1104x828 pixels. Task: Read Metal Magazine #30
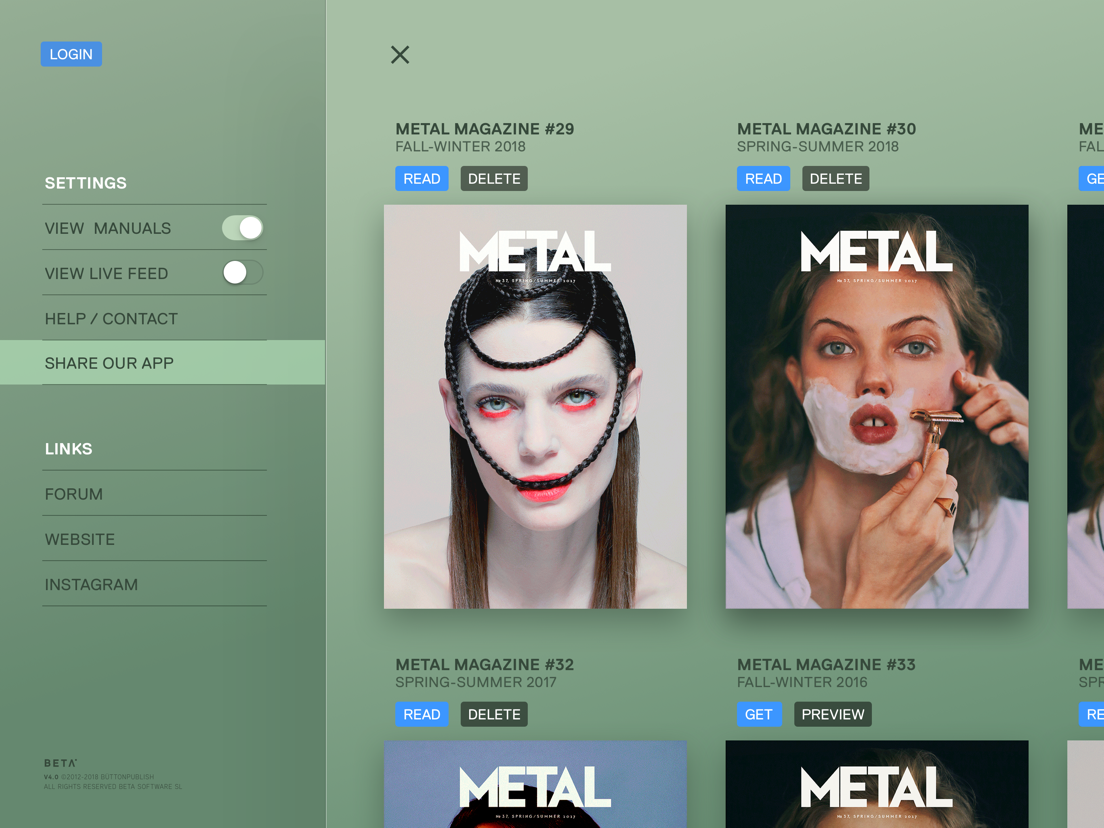(x=763, y=179)
